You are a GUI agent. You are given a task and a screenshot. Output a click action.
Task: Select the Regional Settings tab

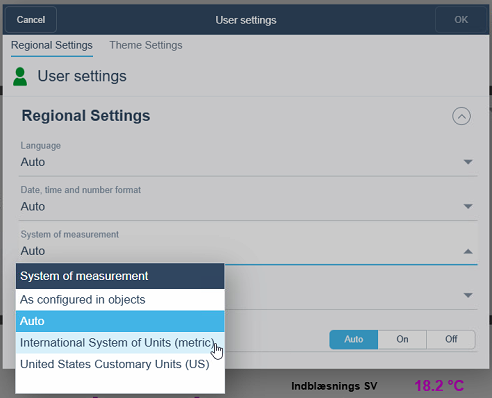(x=52, y=45)
